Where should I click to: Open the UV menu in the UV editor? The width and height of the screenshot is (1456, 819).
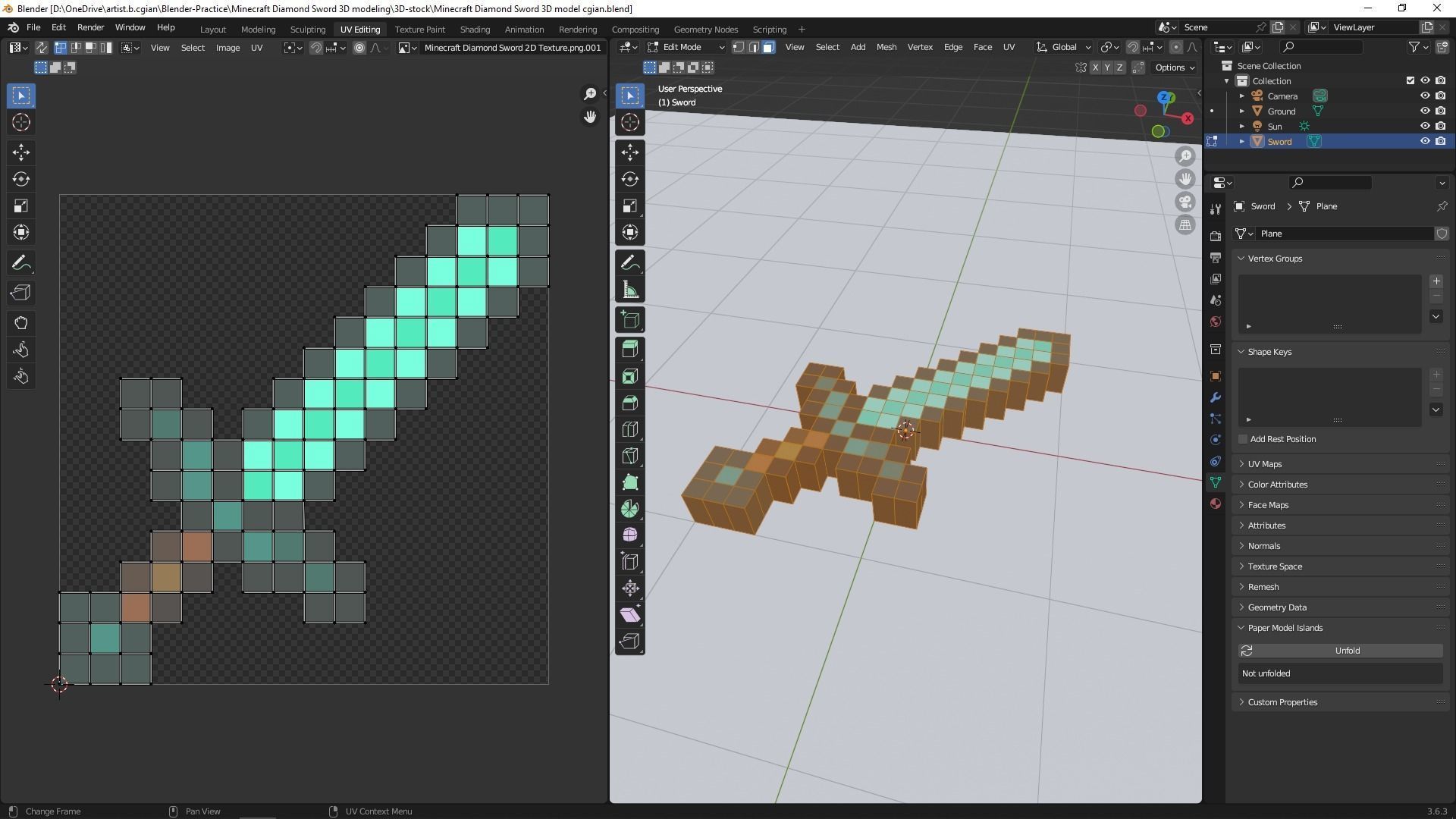256,48
